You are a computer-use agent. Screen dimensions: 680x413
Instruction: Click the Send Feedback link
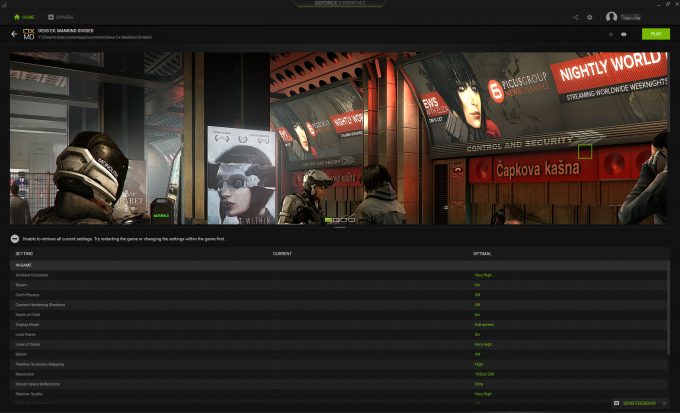tap(639, 403)
